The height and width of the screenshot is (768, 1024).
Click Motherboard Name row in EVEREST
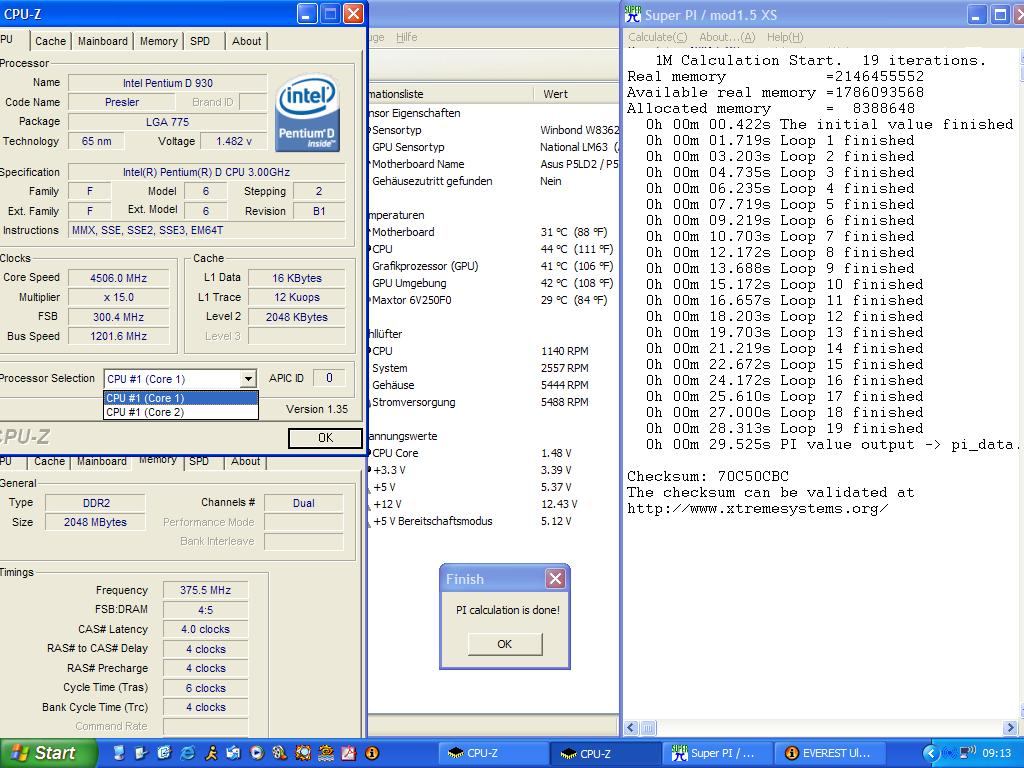pos(494,164)
